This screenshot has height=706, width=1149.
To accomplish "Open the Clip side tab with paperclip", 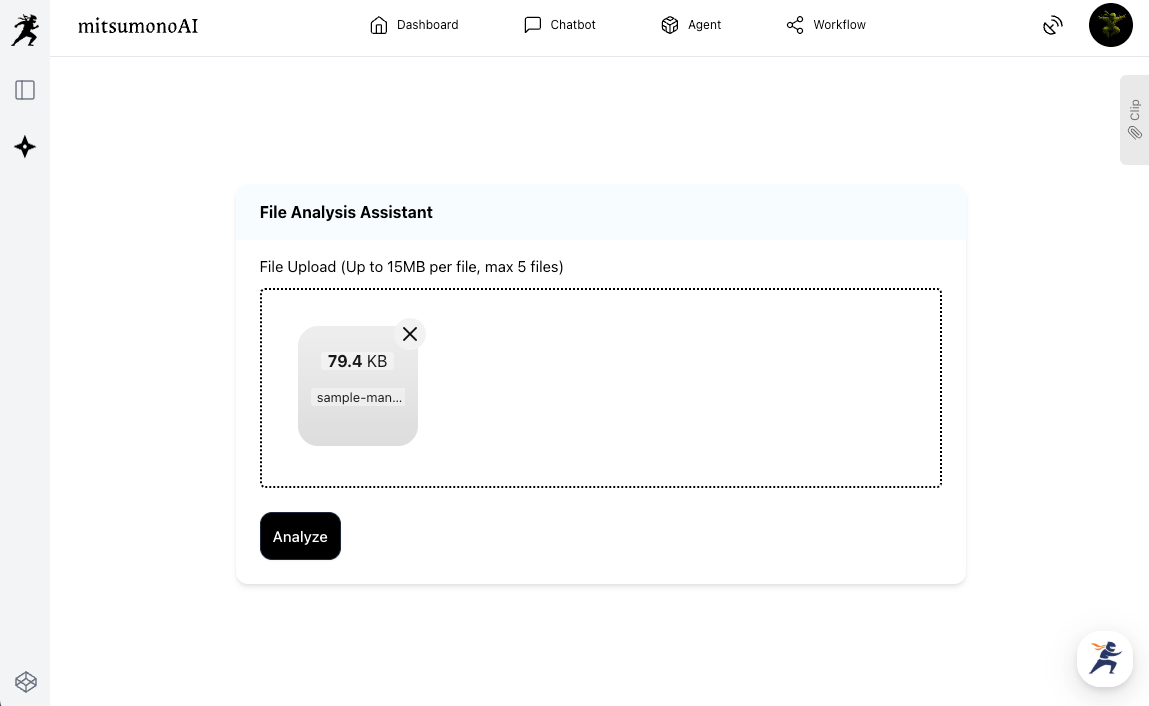I will 1134,119.
